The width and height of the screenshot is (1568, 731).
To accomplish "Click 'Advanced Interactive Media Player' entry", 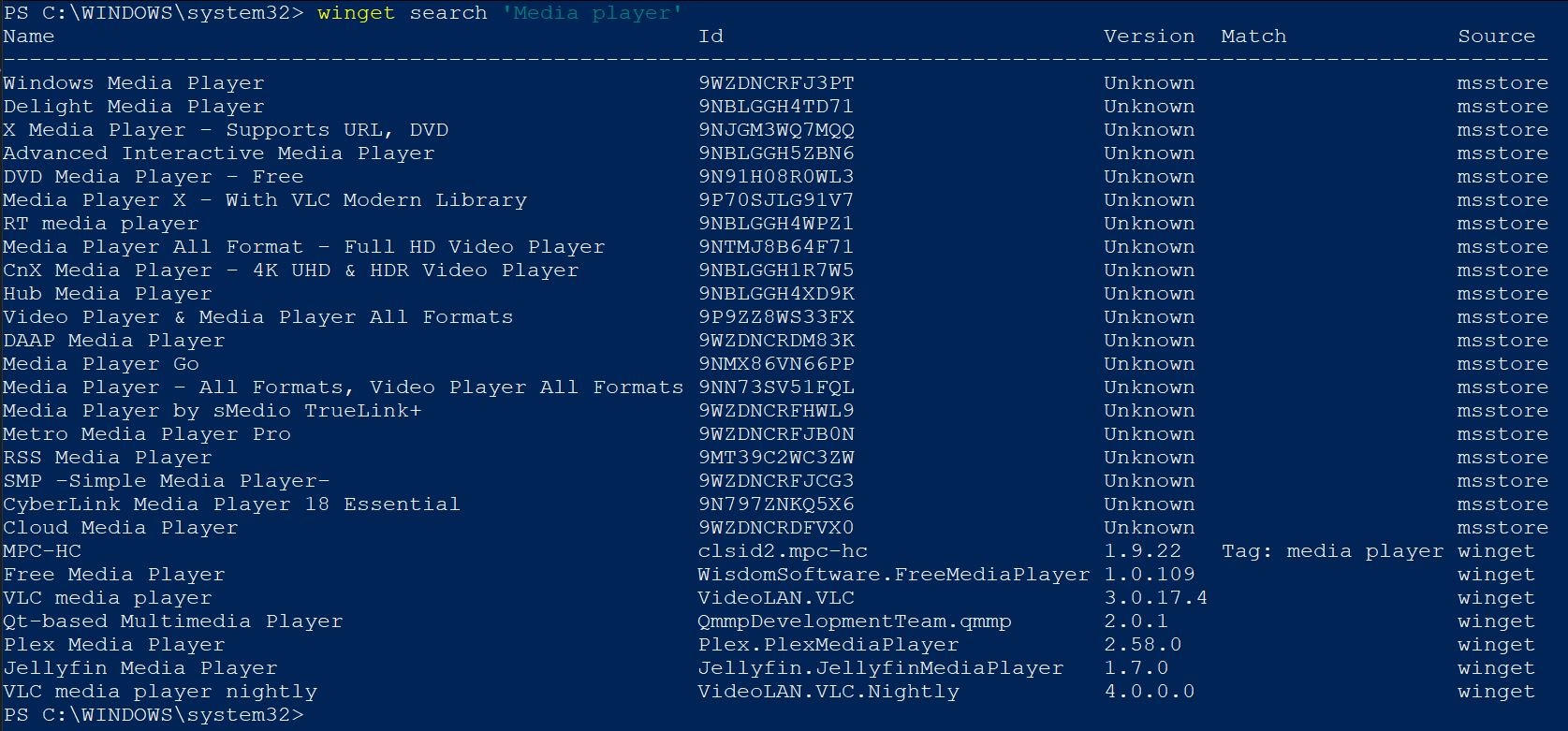I will coord(219,154).
